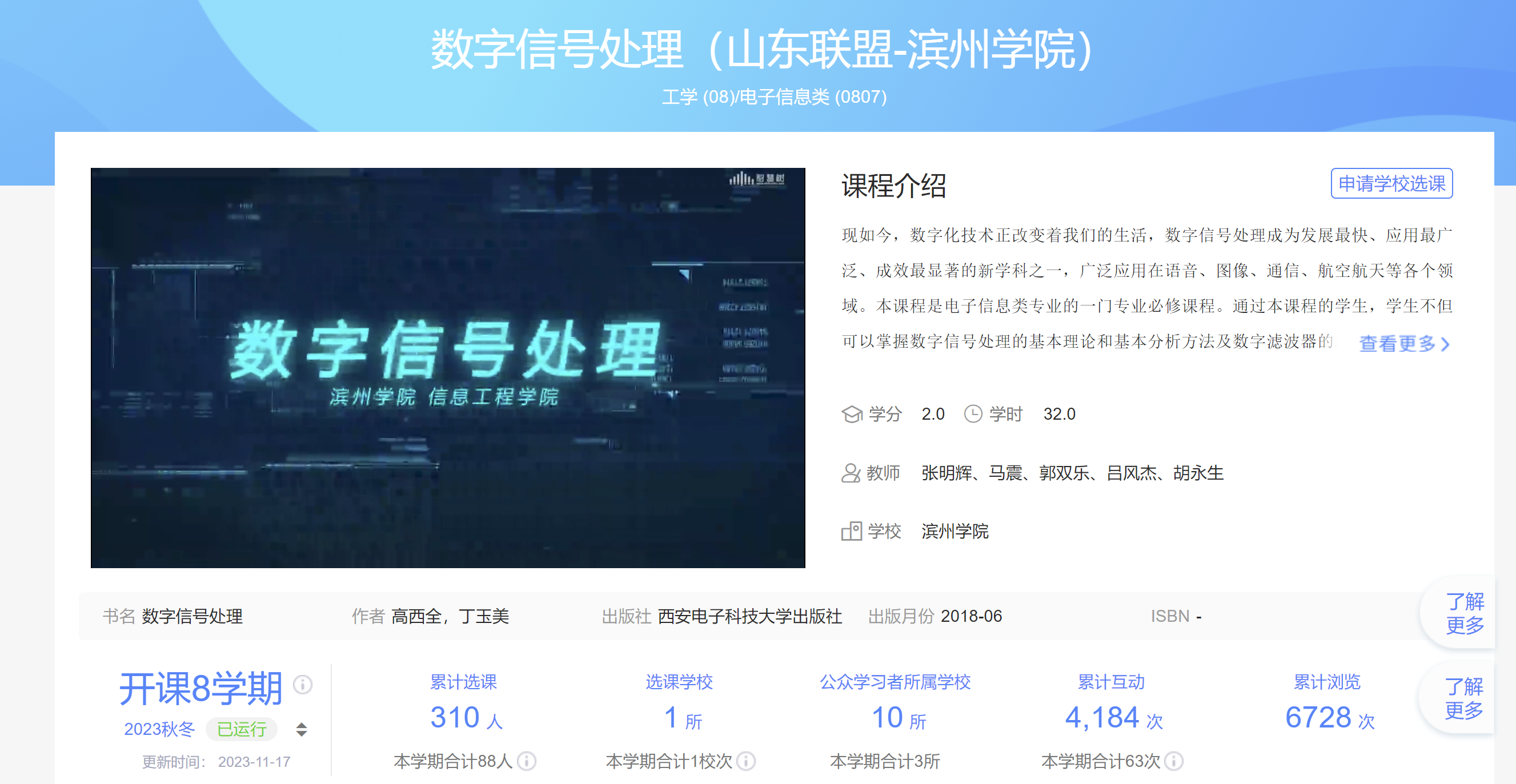Open the 2023秋冬 semester selector arrows
Image resolution: width=1516 pixels, height=784 pixels.
302,729
